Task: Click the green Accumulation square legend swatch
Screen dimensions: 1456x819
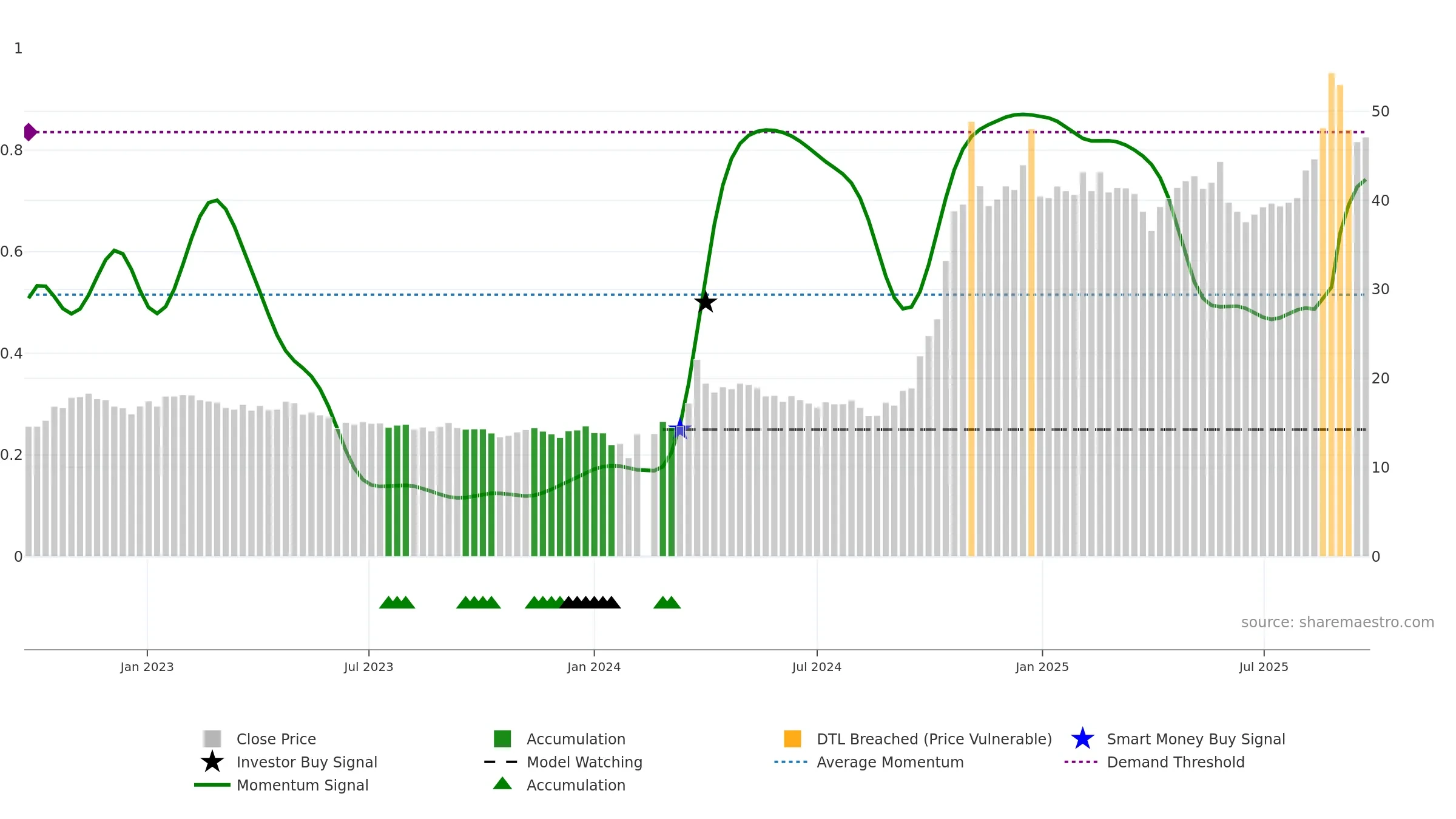Action: tap(502, 739)
